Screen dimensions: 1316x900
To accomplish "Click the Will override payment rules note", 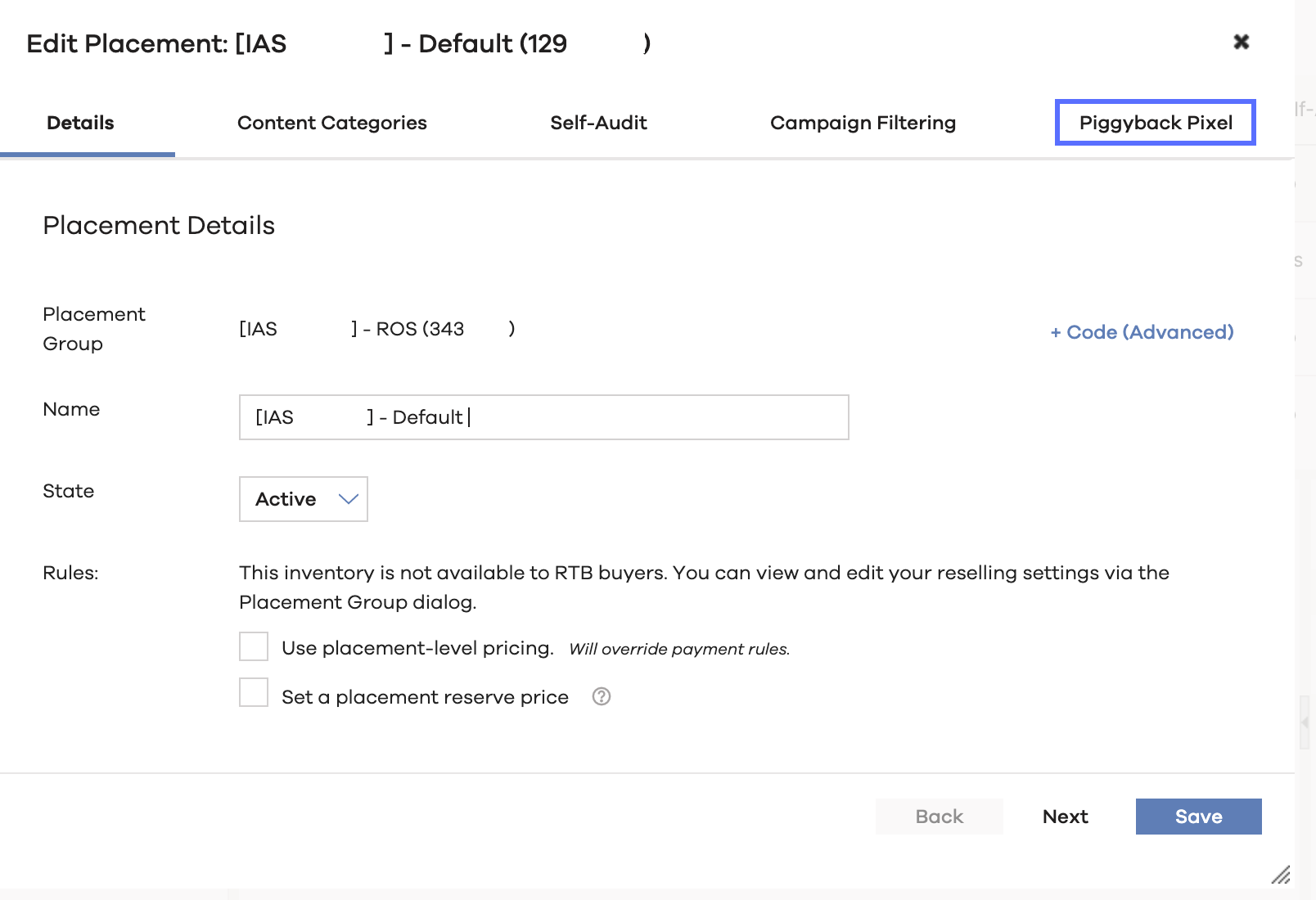I will pyautogui.click(x=679, y=649).
